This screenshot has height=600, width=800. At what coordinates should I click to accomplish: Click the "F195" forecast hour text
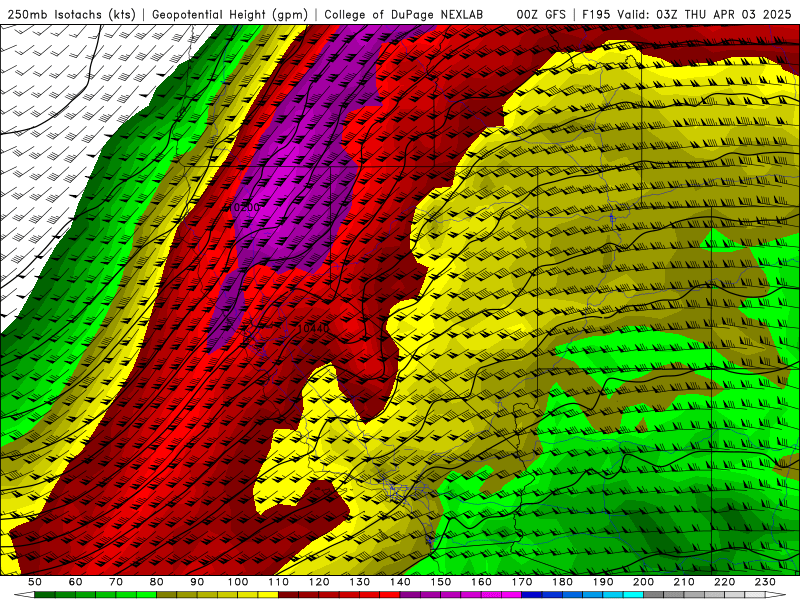[x=596, y=14]
